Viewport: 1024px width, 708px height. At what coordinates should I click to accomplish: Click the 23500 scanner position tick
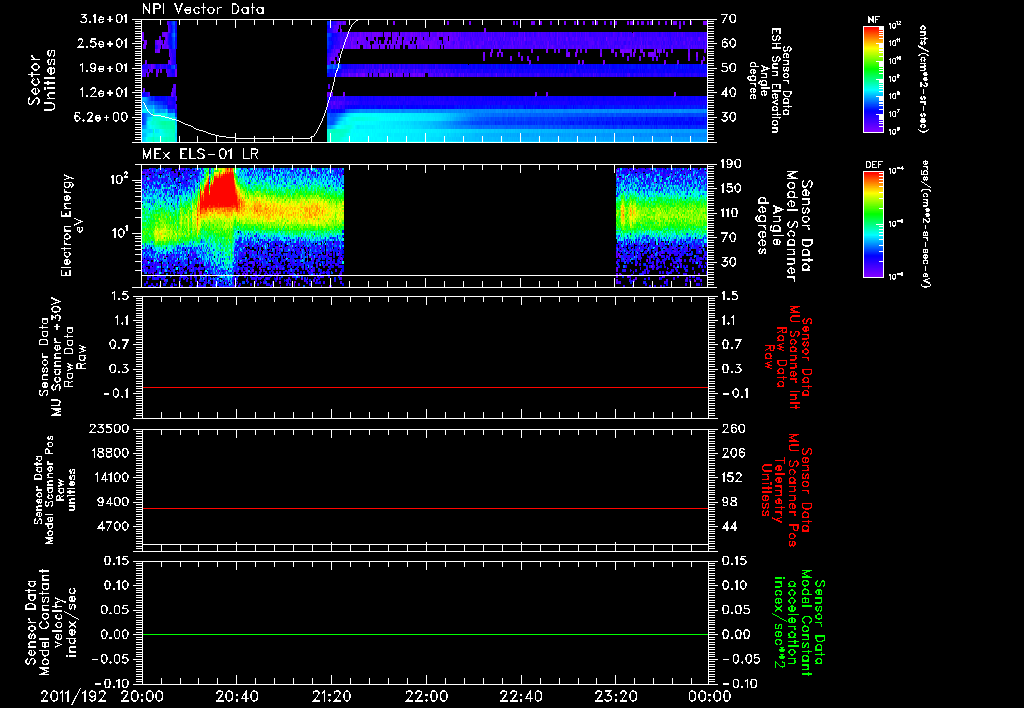click(x=111, y=429)
